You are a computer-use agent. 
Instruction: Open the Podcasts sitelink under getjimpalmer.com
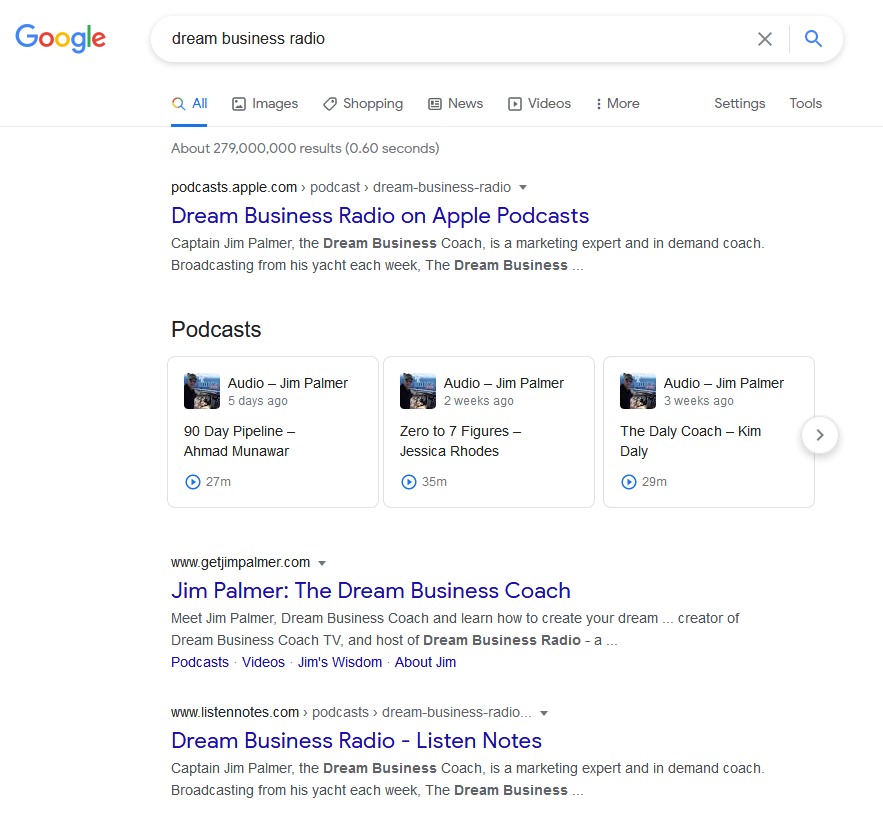click(200, 662)
